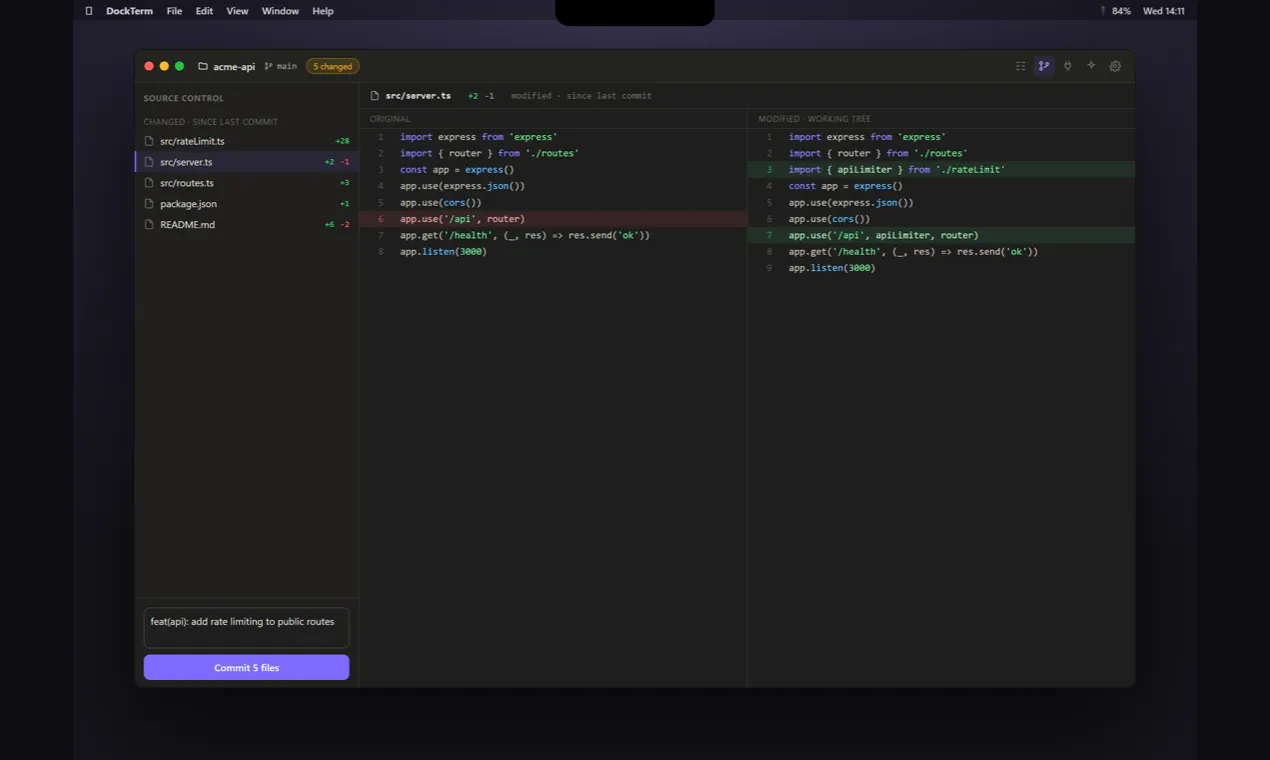Open the DockTerm application menu
The image size is (1270, 760).
click(x=130, y=11)
